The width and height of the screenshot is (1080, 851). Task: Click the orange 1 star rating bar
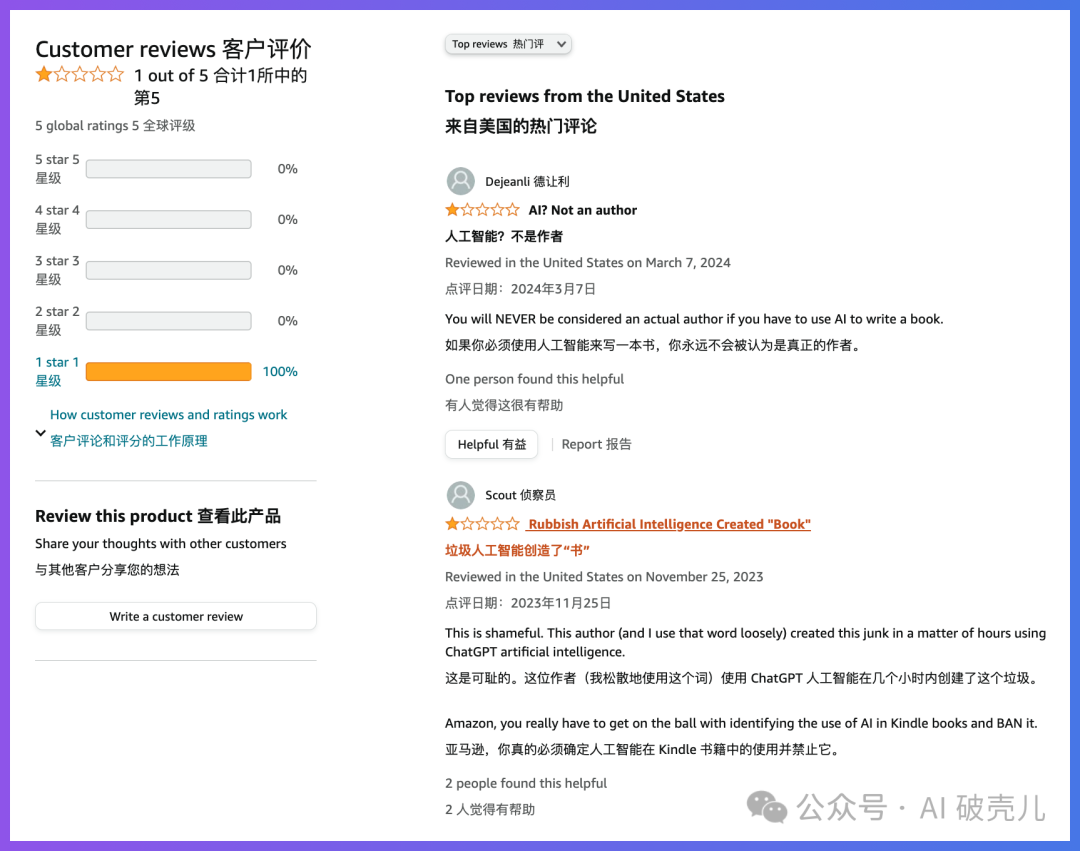168,372
